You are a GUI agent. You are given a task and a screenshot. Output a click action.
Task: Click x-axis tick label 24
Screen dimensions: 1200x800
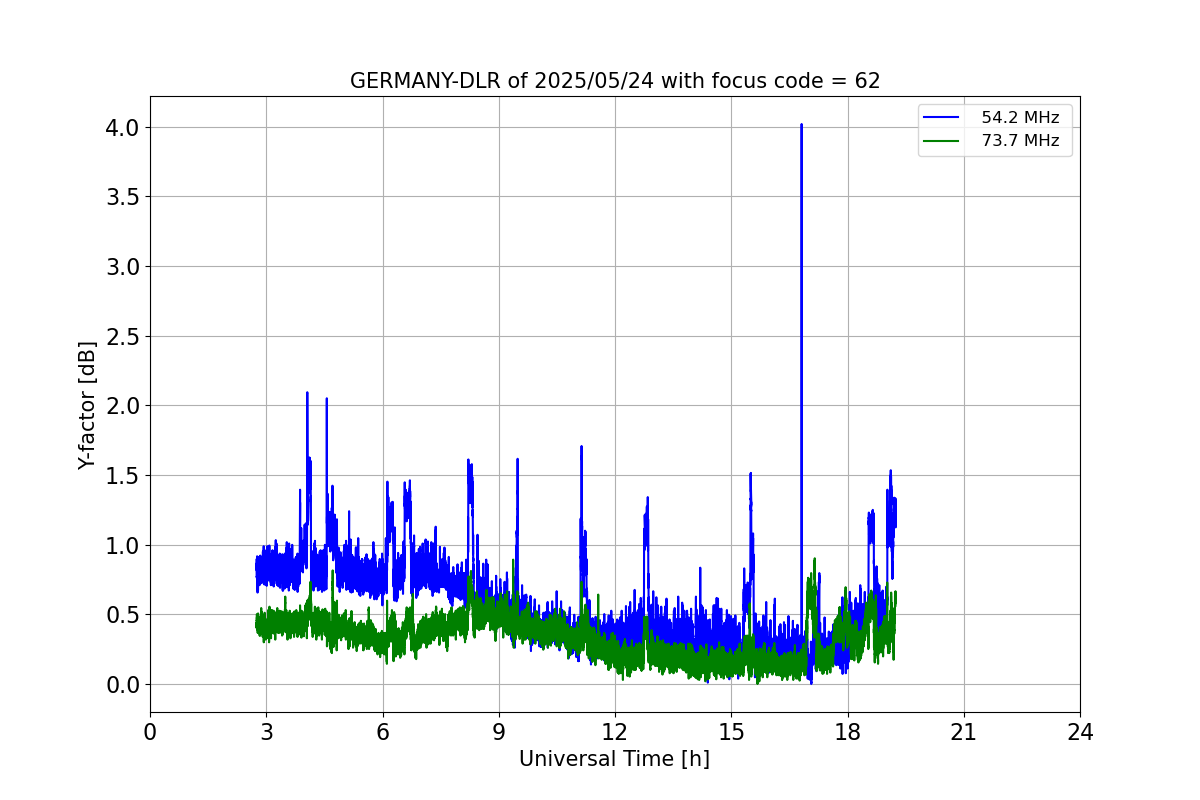[x=1080, y=732]
